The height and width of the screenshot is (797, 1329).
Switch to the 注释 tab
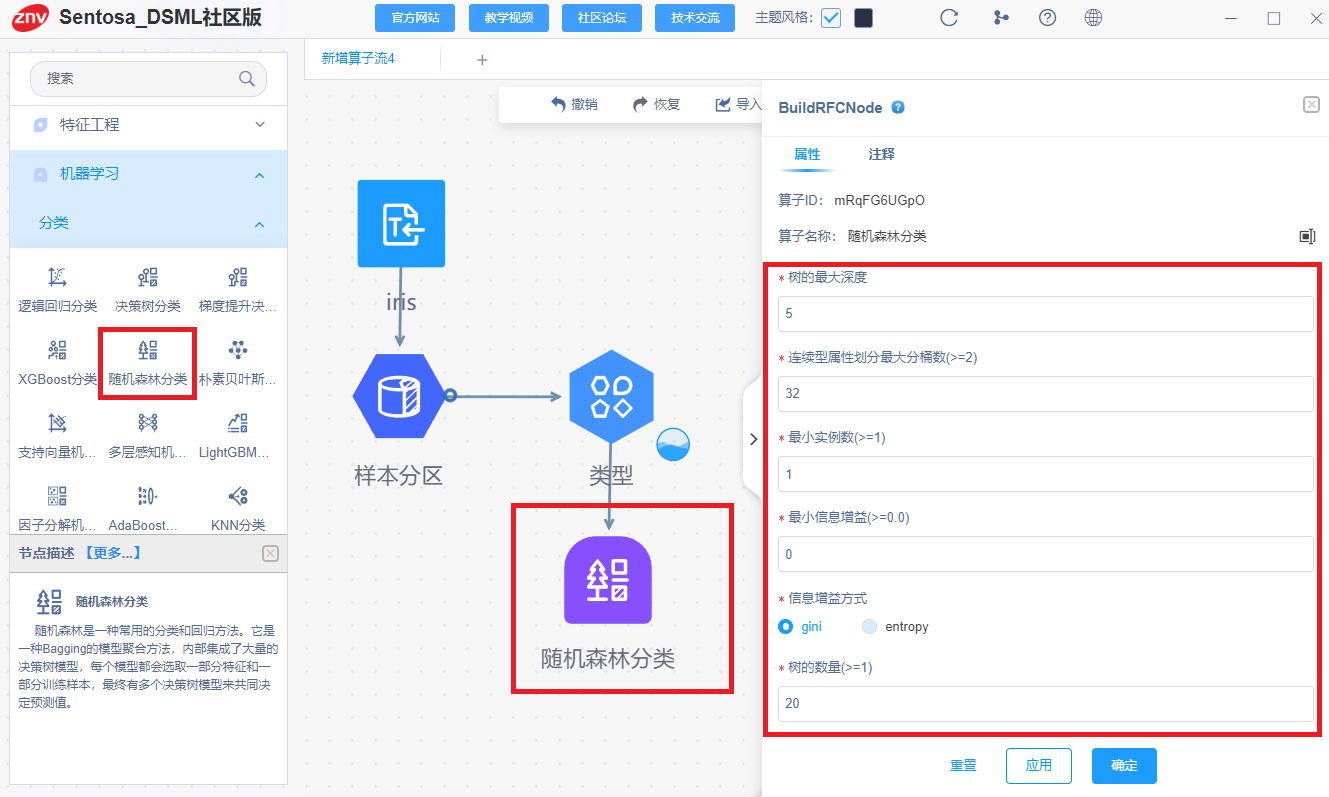[x=881, y=155]
